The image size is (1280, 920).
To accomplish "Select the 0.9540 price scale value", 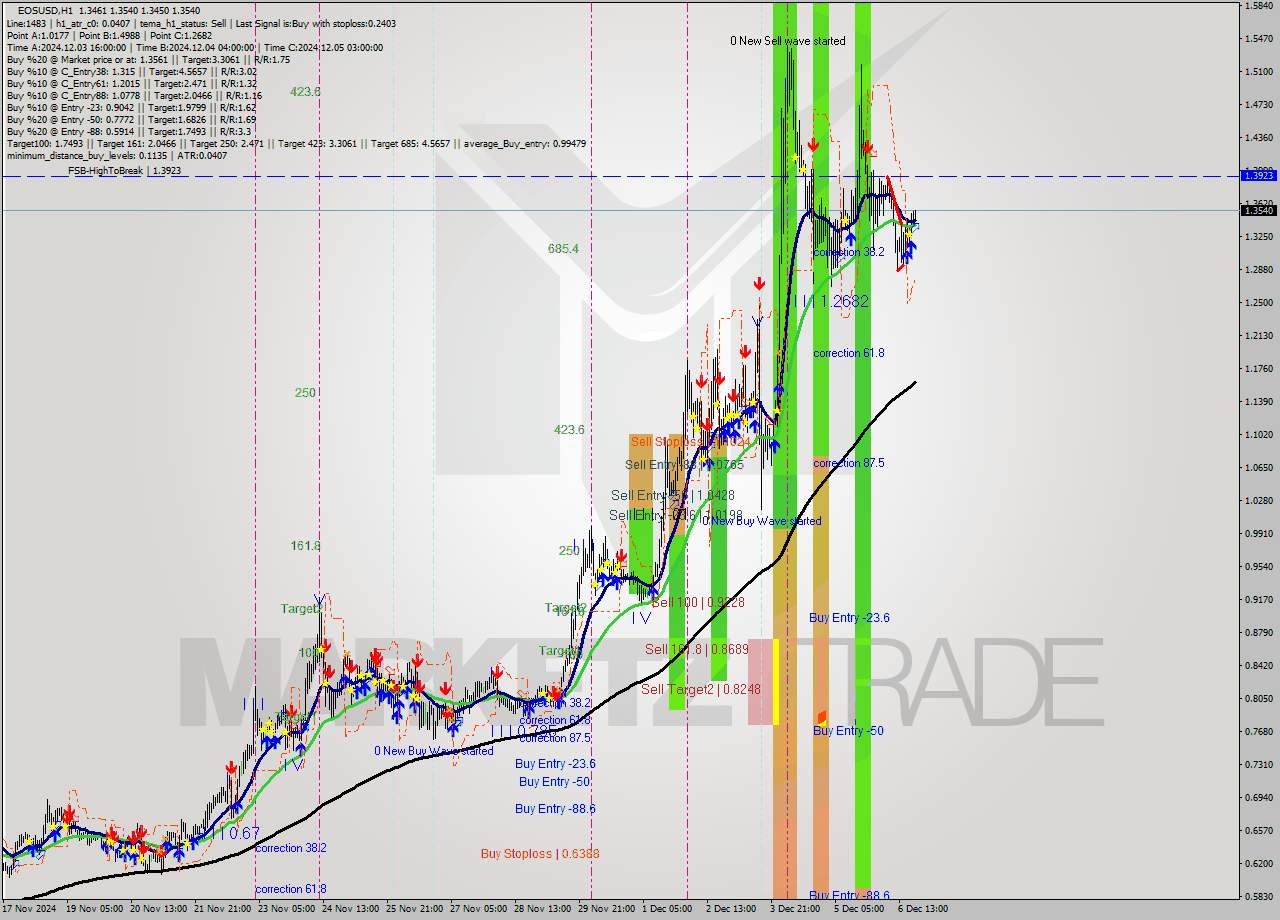I will (1258, 567).
